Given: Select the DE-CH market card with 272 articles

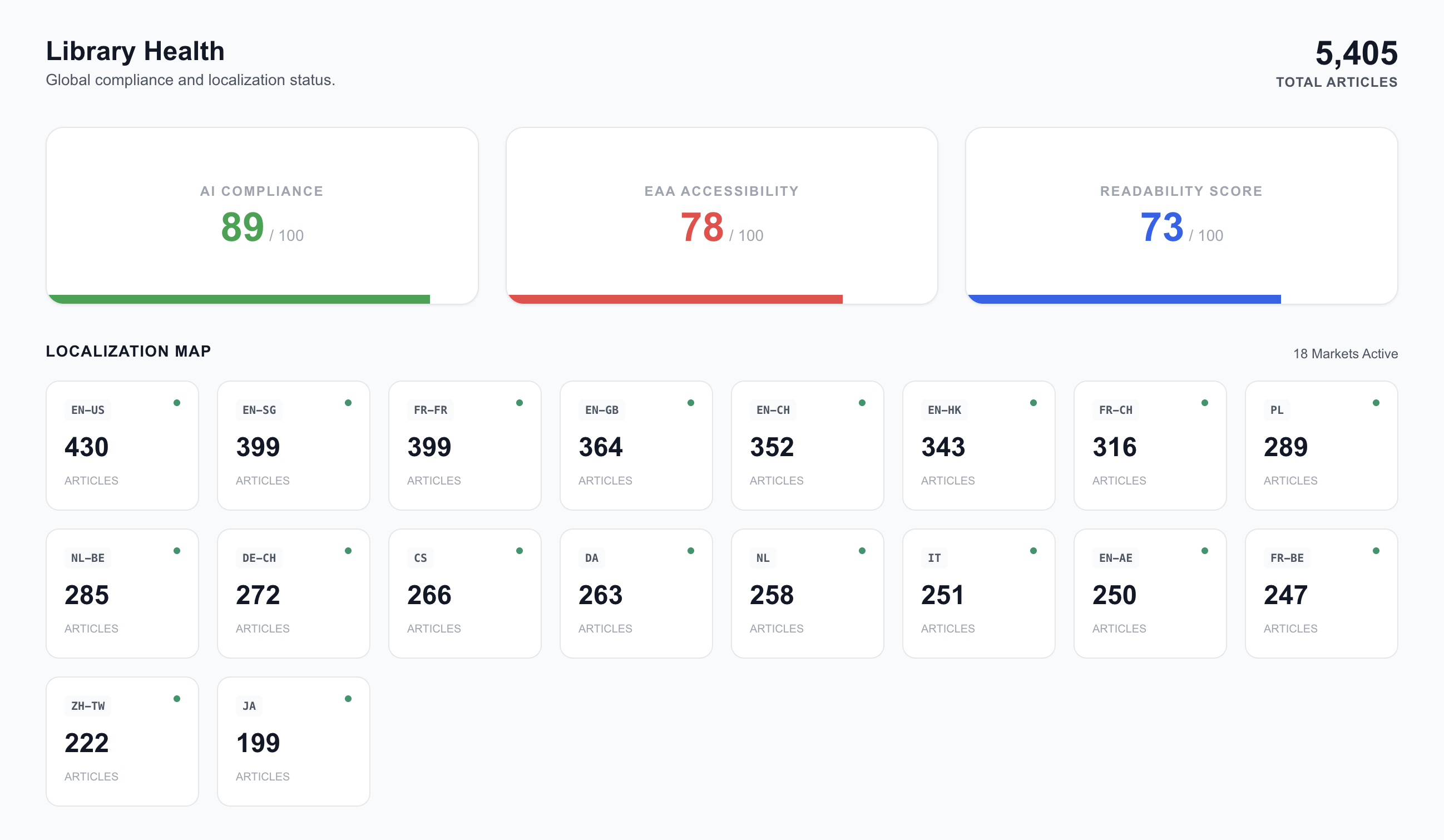Looking at the screenshot, I should point(293,594).
